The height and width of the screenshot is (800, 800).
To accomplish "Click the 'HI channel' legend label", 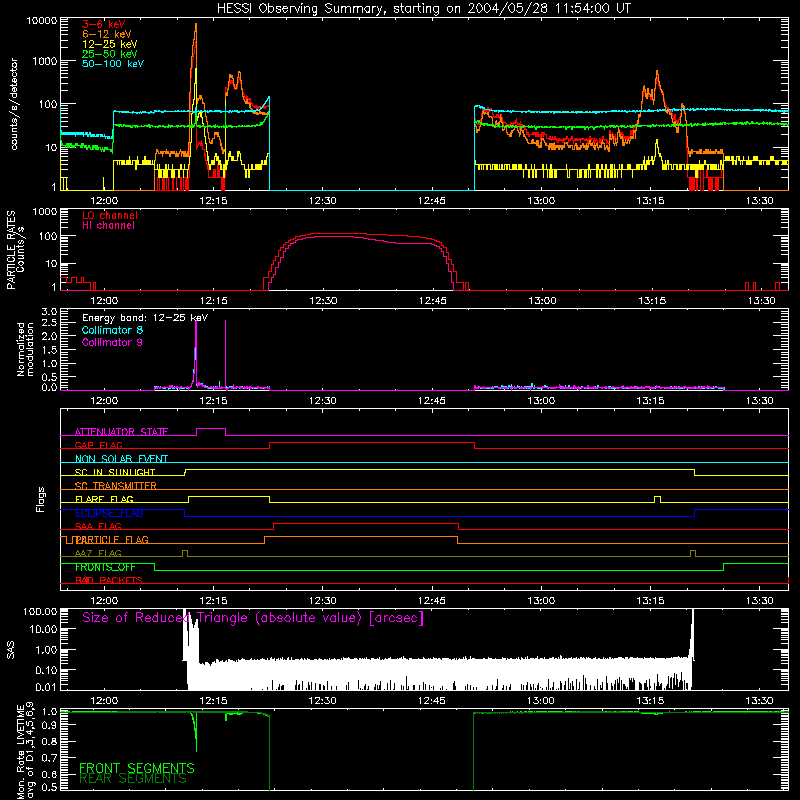I will pyautogui.click(x=108, y=226).
